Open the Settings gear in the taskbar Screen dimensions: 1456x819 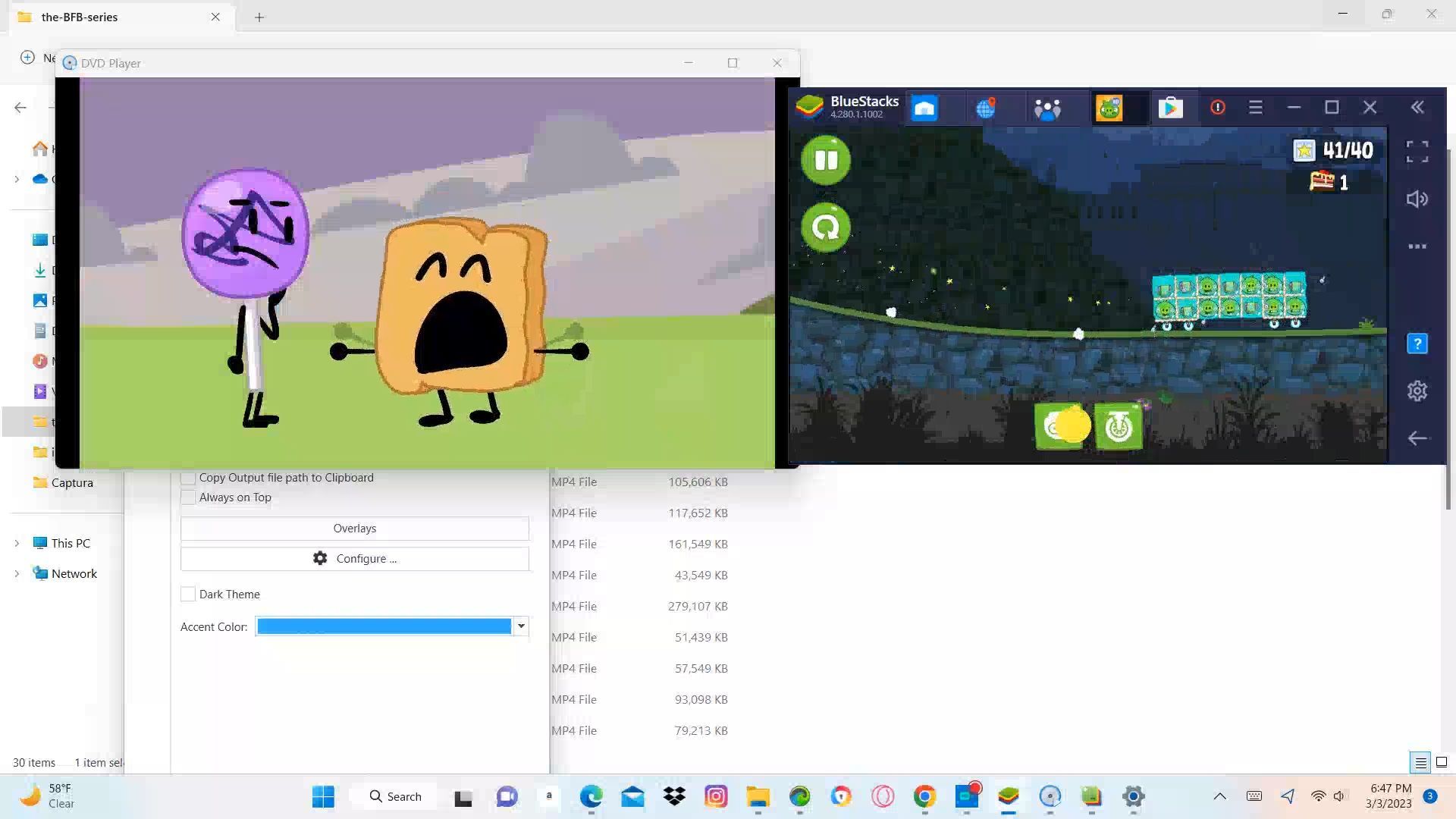[x=1133, y=797]
